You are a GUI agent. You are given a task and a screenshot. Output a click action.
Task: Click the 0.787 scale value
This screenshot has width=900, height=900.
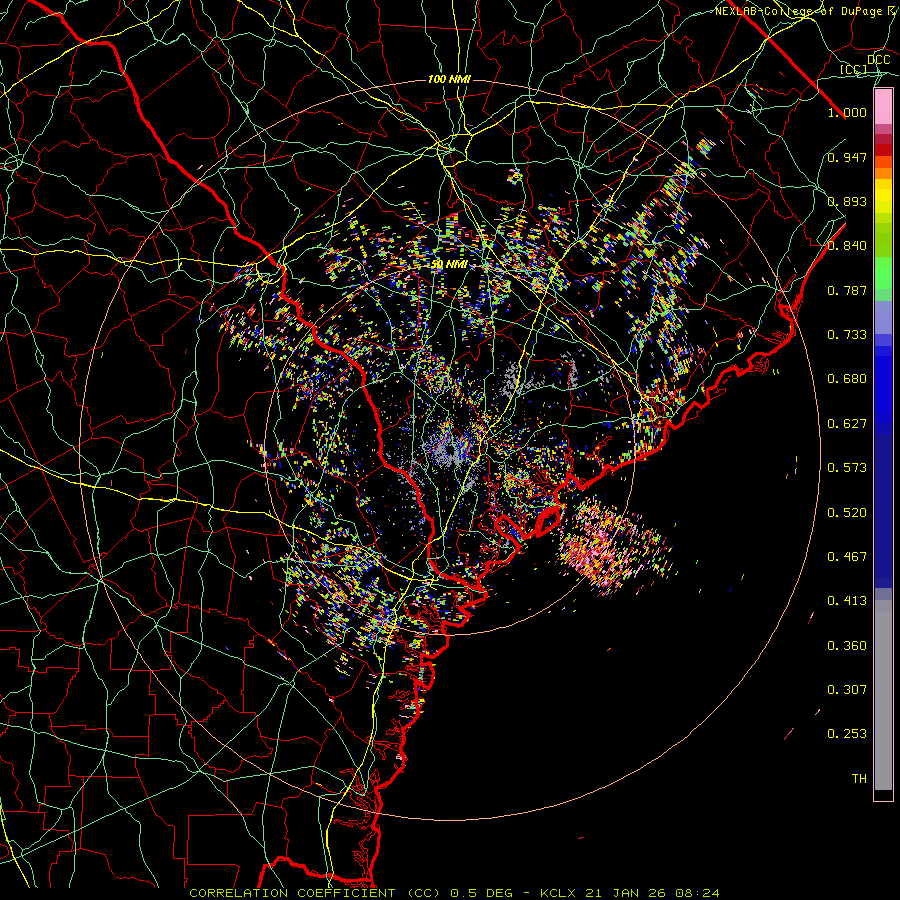pyautogui.click(x=847, y=290)
